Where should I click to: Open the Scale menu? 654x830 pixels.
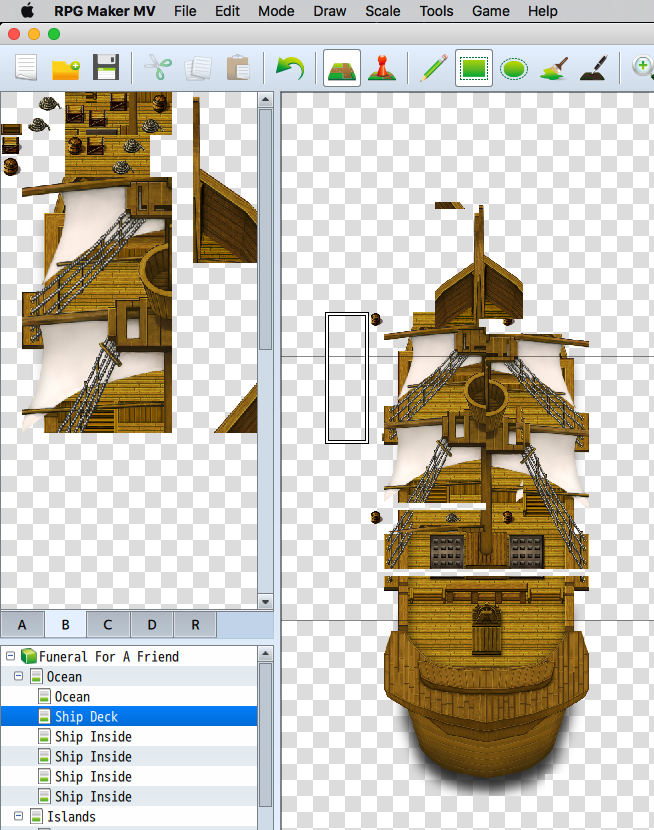pos(382,11)
